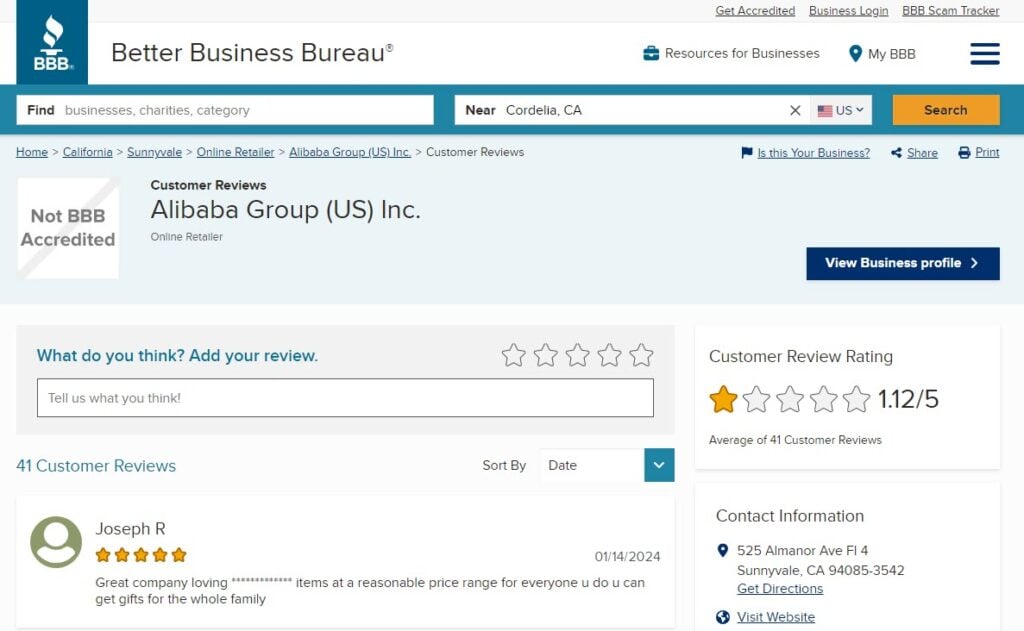Click the Better Business Bureau title text

coord(252,53)
